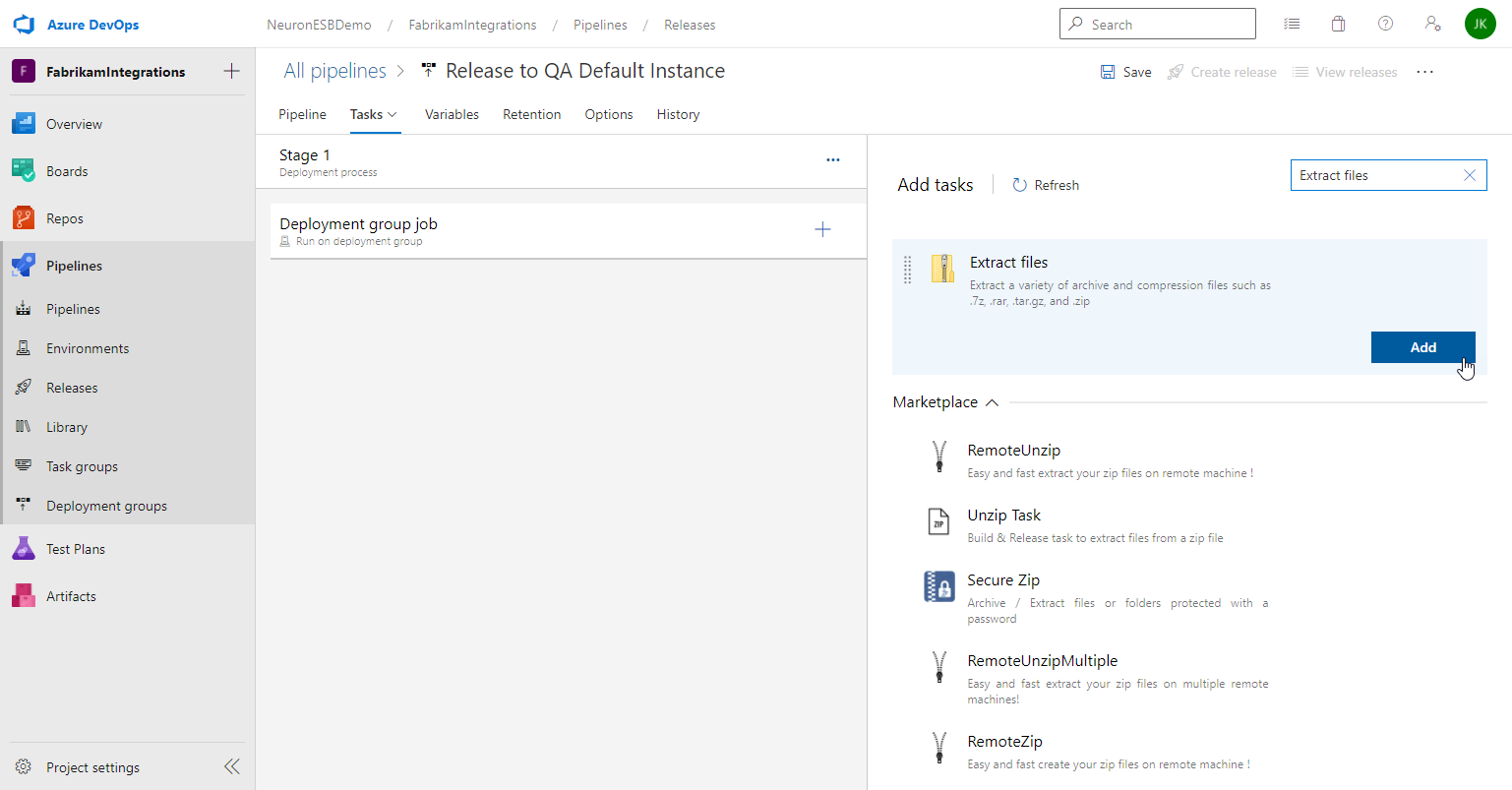Click the Secure Zip lock icon

tap(939, 586)
